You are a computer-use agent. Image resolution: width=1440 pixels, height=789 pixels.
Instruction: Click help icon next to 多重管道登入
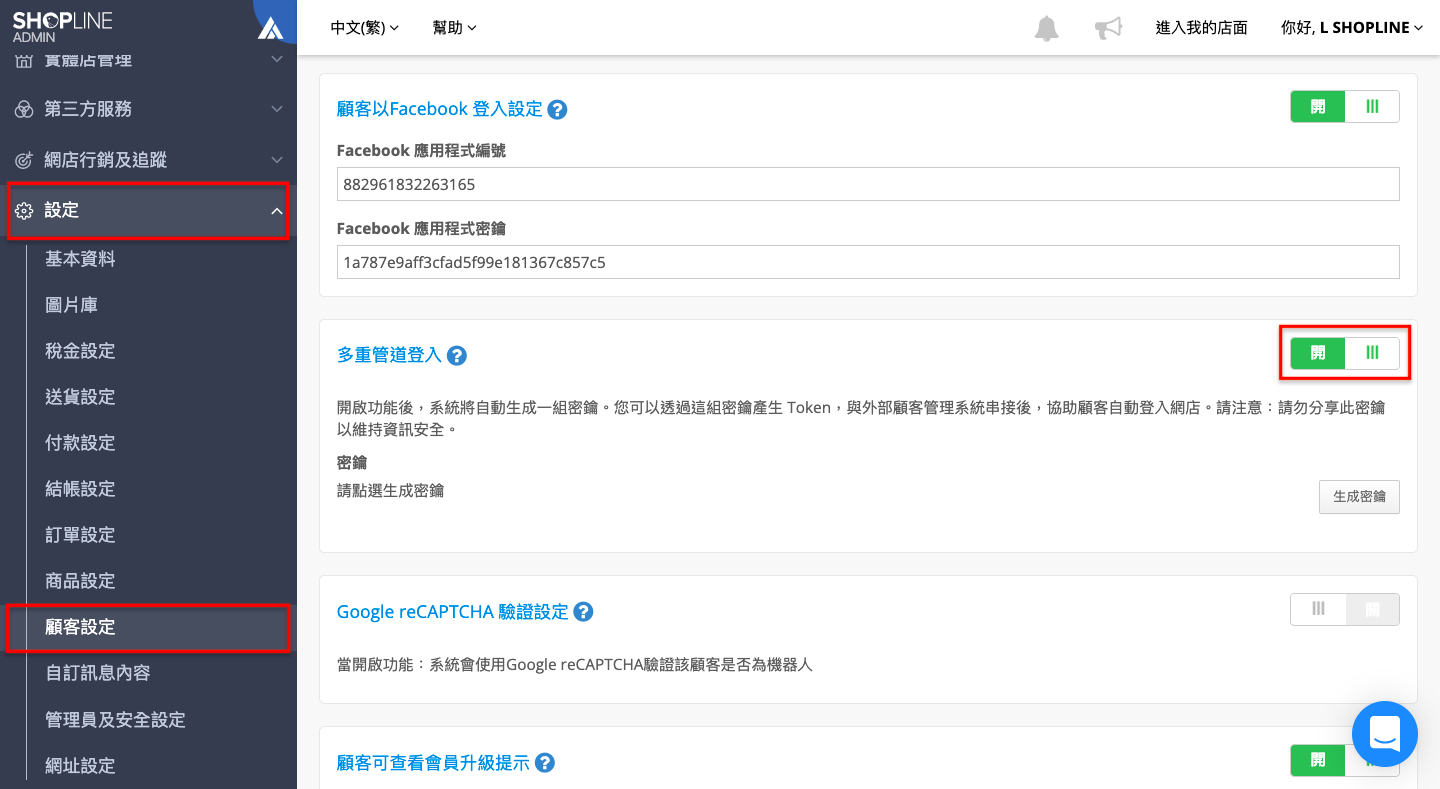pyautogui.click(x=457, y=355)
